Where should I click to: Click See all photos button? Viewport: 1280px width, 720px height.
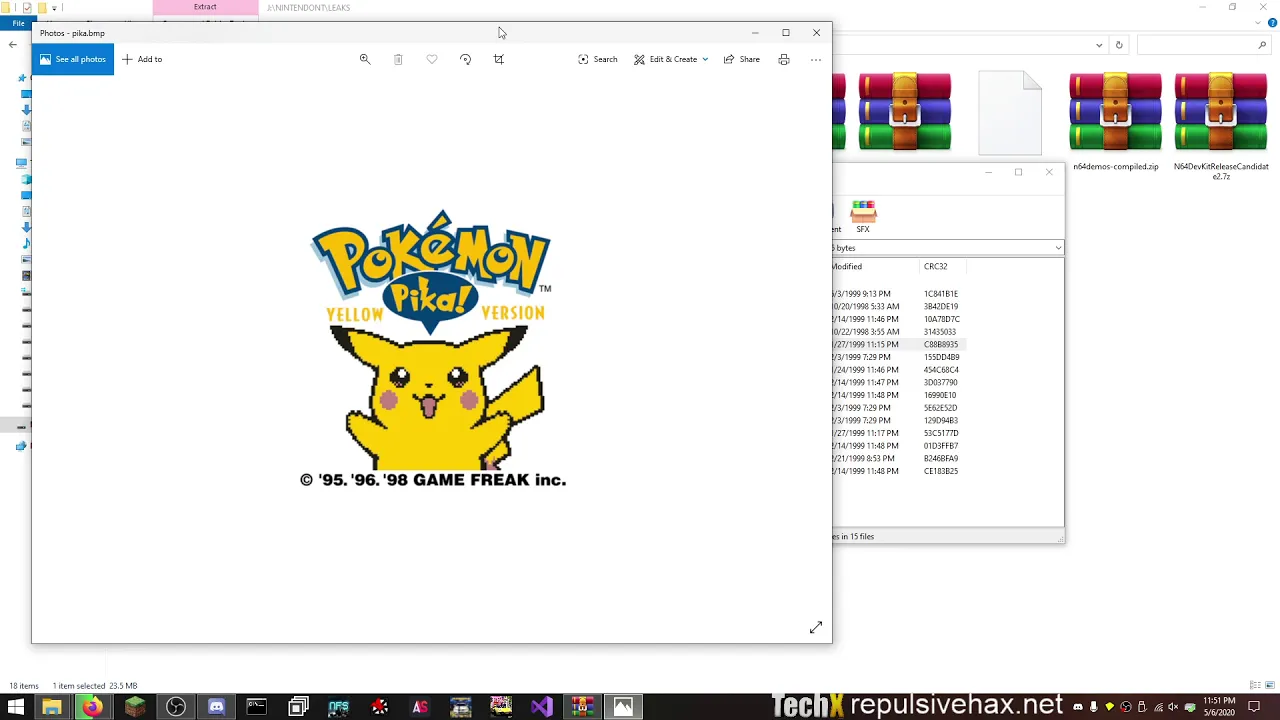73,59
